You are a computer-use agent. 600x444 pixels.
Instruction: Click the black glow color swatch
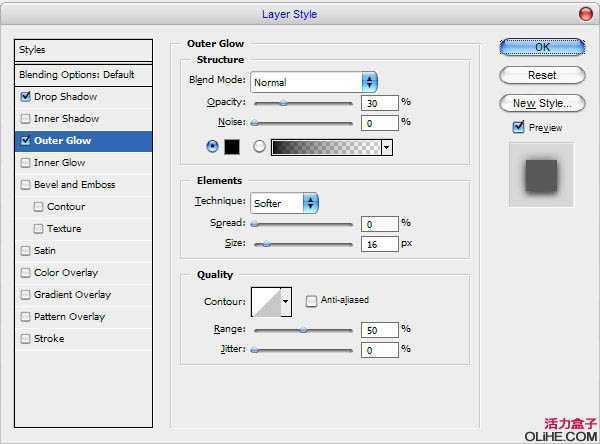pos(232,147)
